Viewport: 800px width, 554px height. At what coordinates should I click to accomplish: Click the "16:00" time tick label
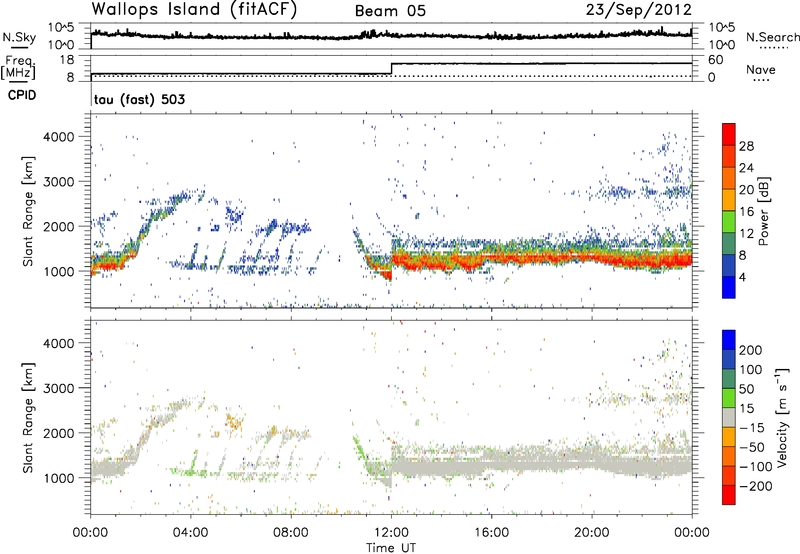pos(491,533)
